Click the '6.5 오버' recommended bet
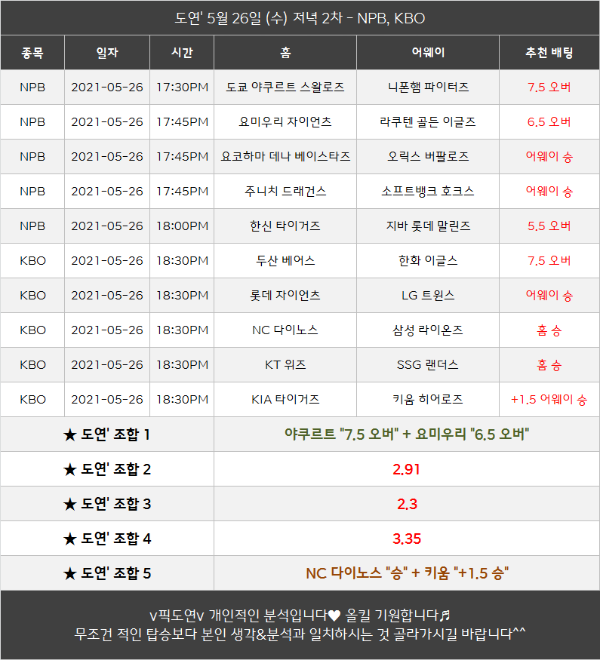 point(549,122)
